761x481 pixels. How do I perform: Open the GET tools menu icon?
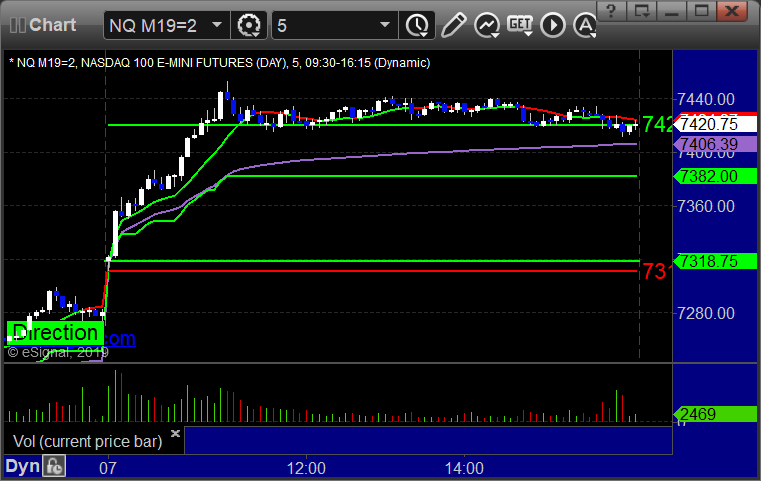pyautogui.click(x=520, y=25)
